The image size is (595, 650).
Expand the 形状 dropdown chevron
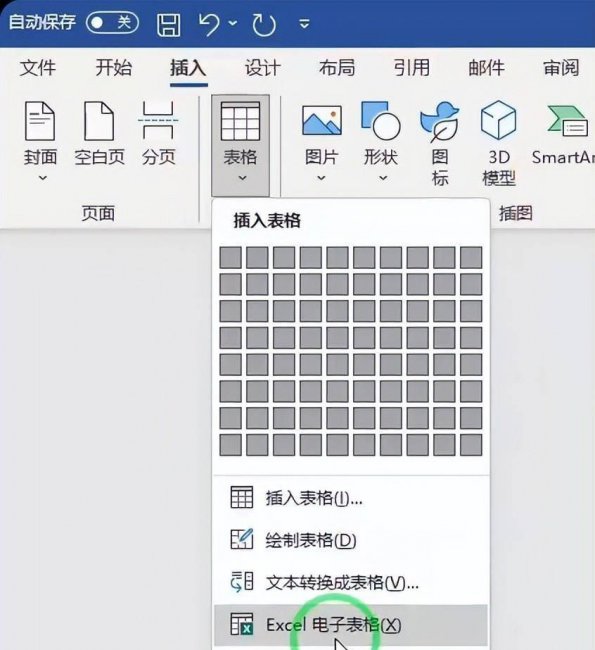point(384,178)
